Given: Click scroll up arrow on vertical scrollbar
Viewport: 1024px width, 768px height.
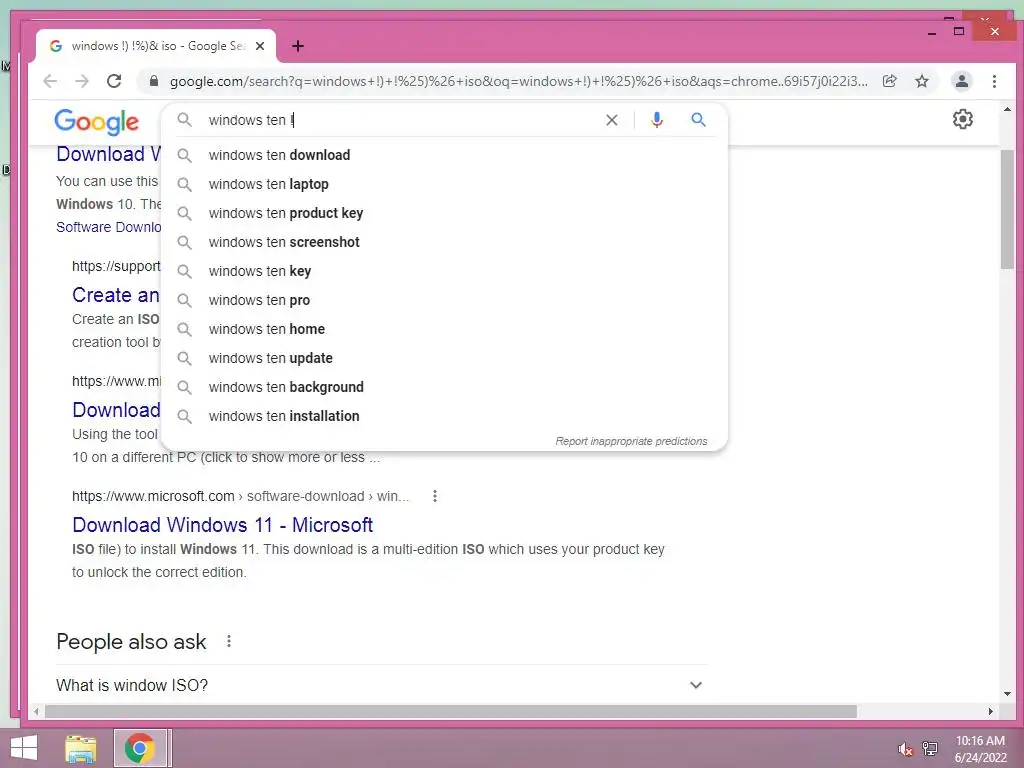Looking at the screenshot, I should 1007,110.
